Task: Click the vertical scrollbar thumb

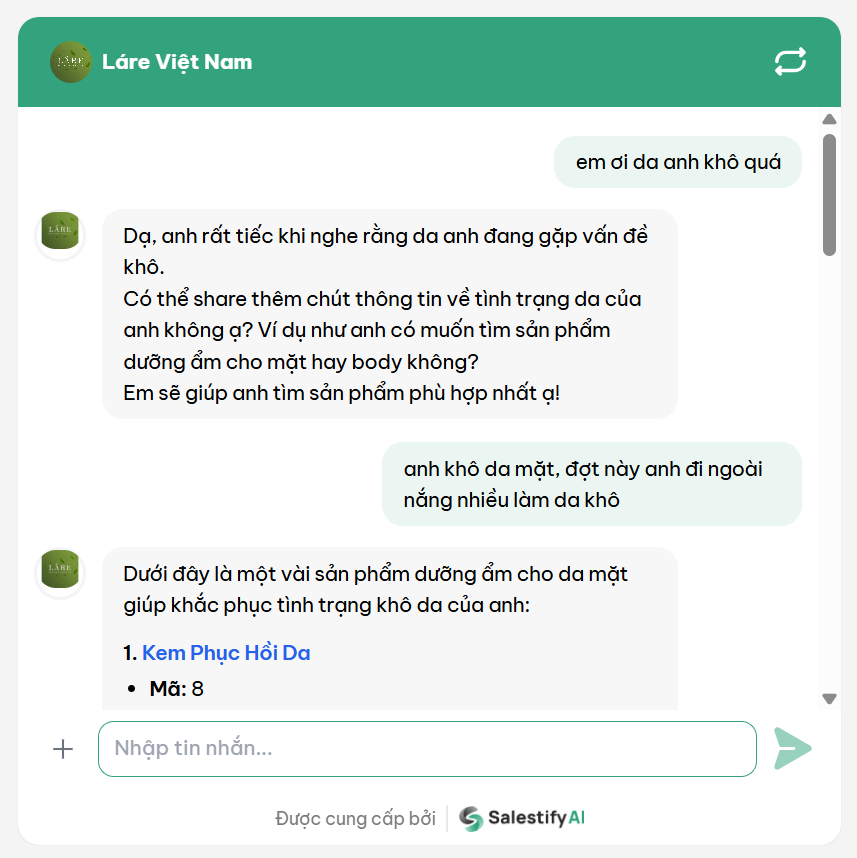Action: [829, 195]
